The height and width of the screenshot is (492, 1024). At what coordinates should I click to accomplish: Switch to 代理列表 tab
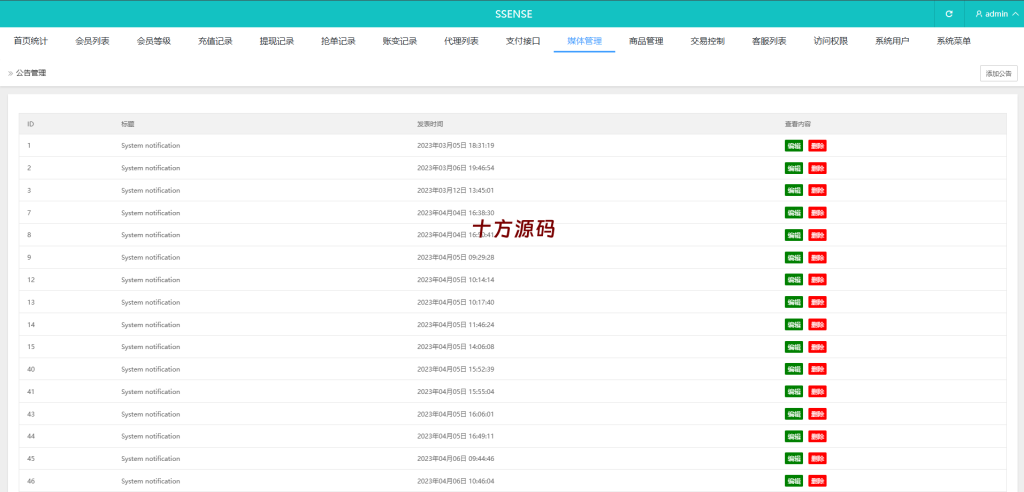(461, 41)
